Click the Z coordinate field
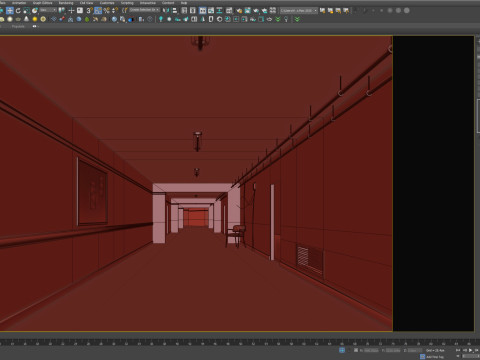 click(415, 350)
